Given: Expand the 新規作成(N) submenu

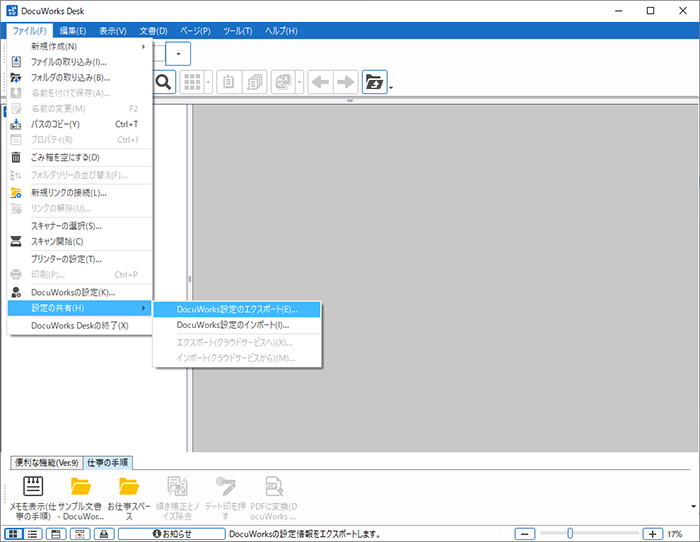Looking at the screenshot, I should tap(80, 46).
